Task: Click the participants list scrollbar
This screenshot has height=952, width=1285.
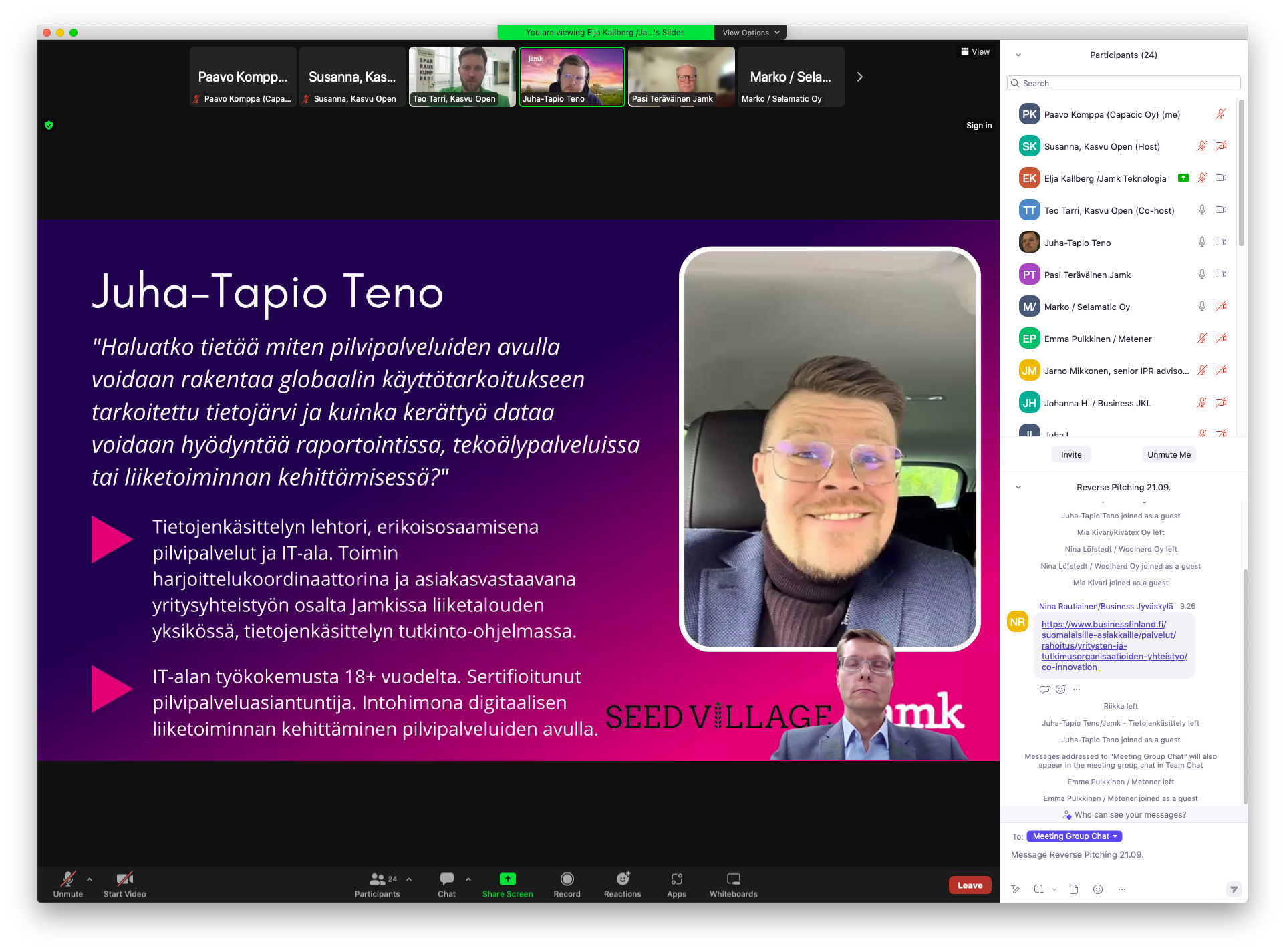Action: 1241,174
